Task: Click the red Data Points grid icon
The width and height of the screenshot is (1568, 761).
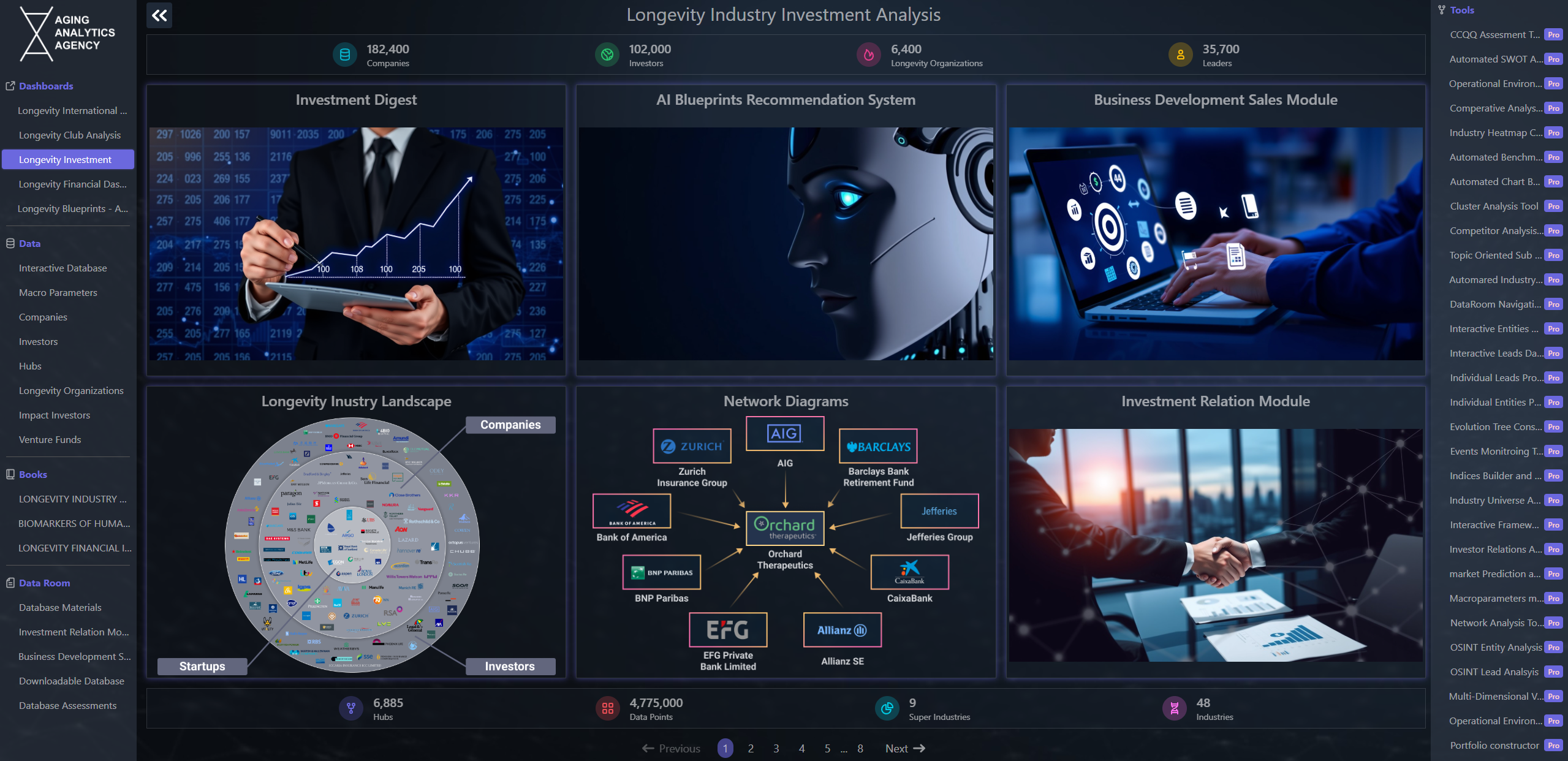Action: point(607,709)
